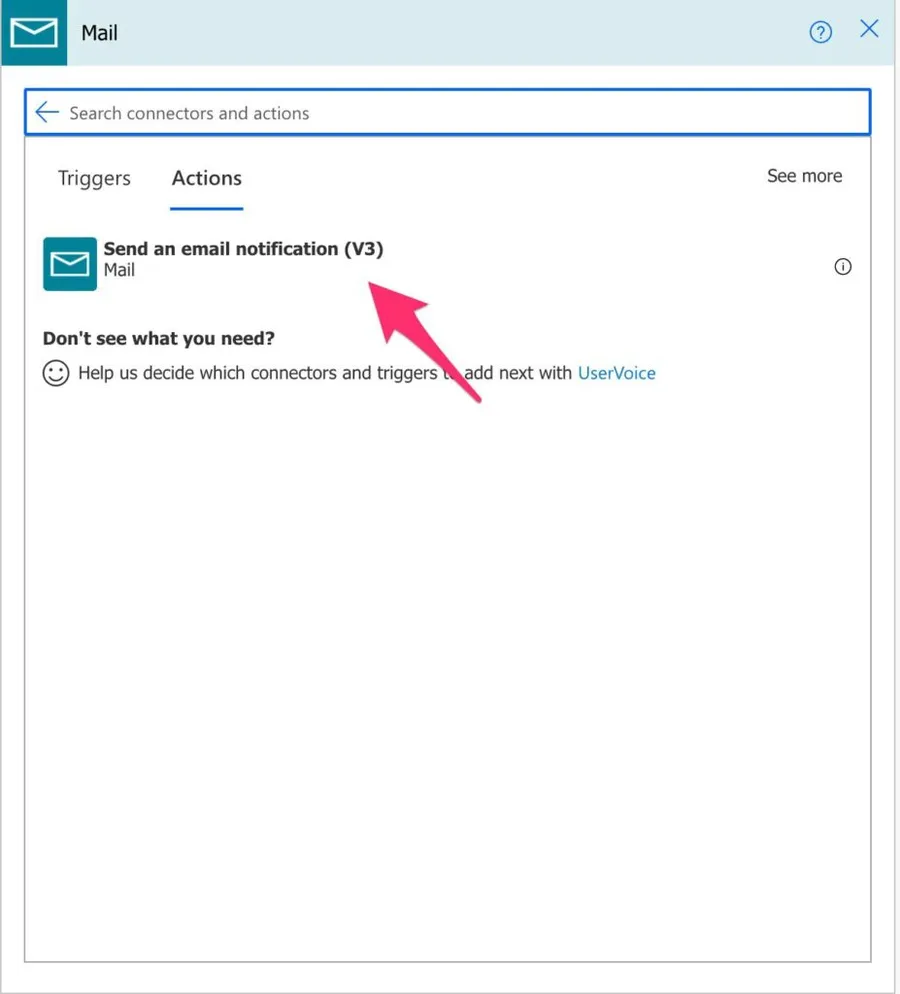Click the "Don't see what you need?" heading
Screen dimensions: 900x994
click(x=158, y=339)
